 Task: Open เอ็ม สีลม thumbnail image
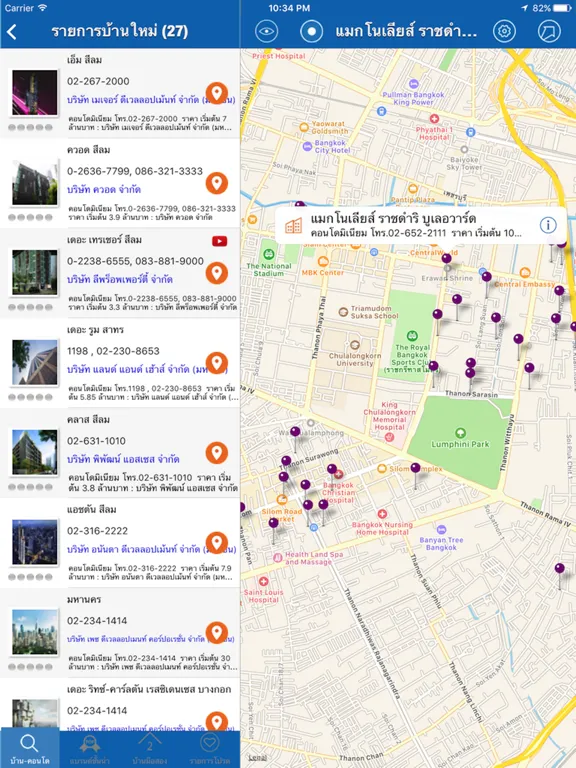(35, 93)
